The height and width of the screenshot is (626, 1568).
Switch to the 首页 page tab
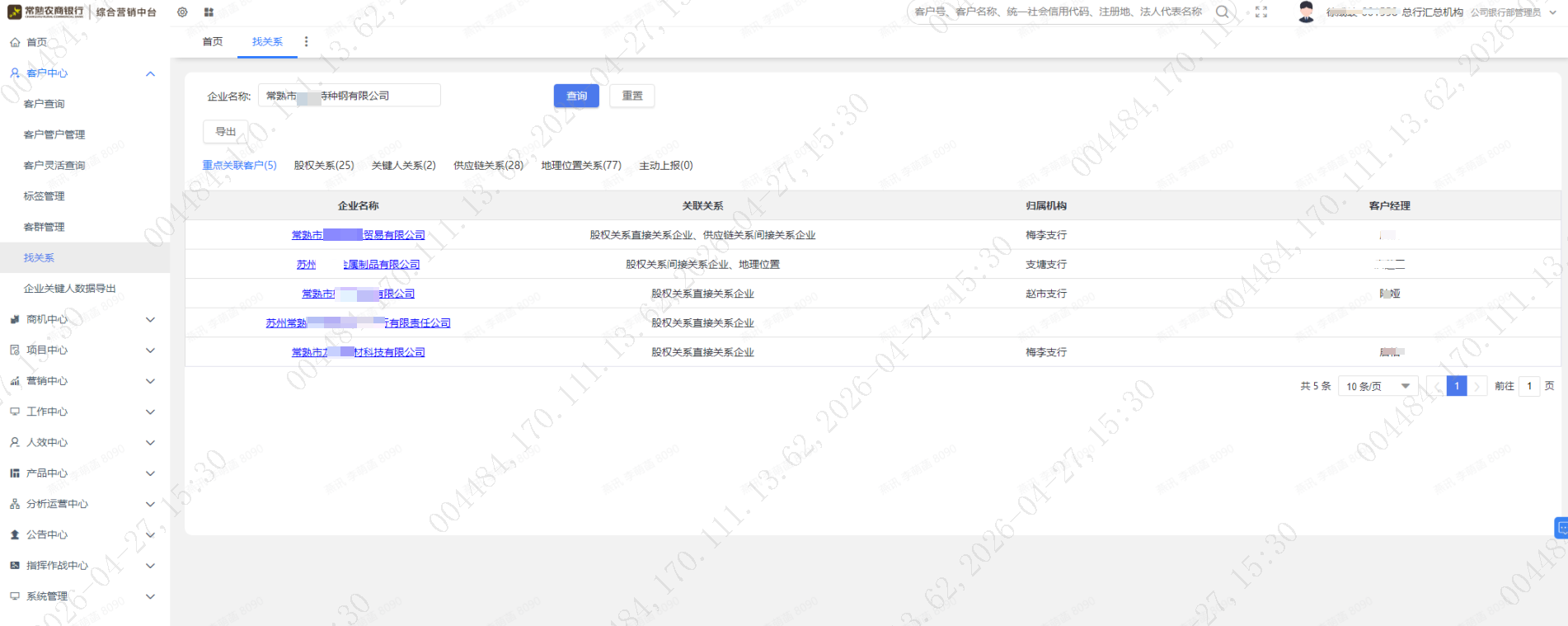click(x=213, y=41)
